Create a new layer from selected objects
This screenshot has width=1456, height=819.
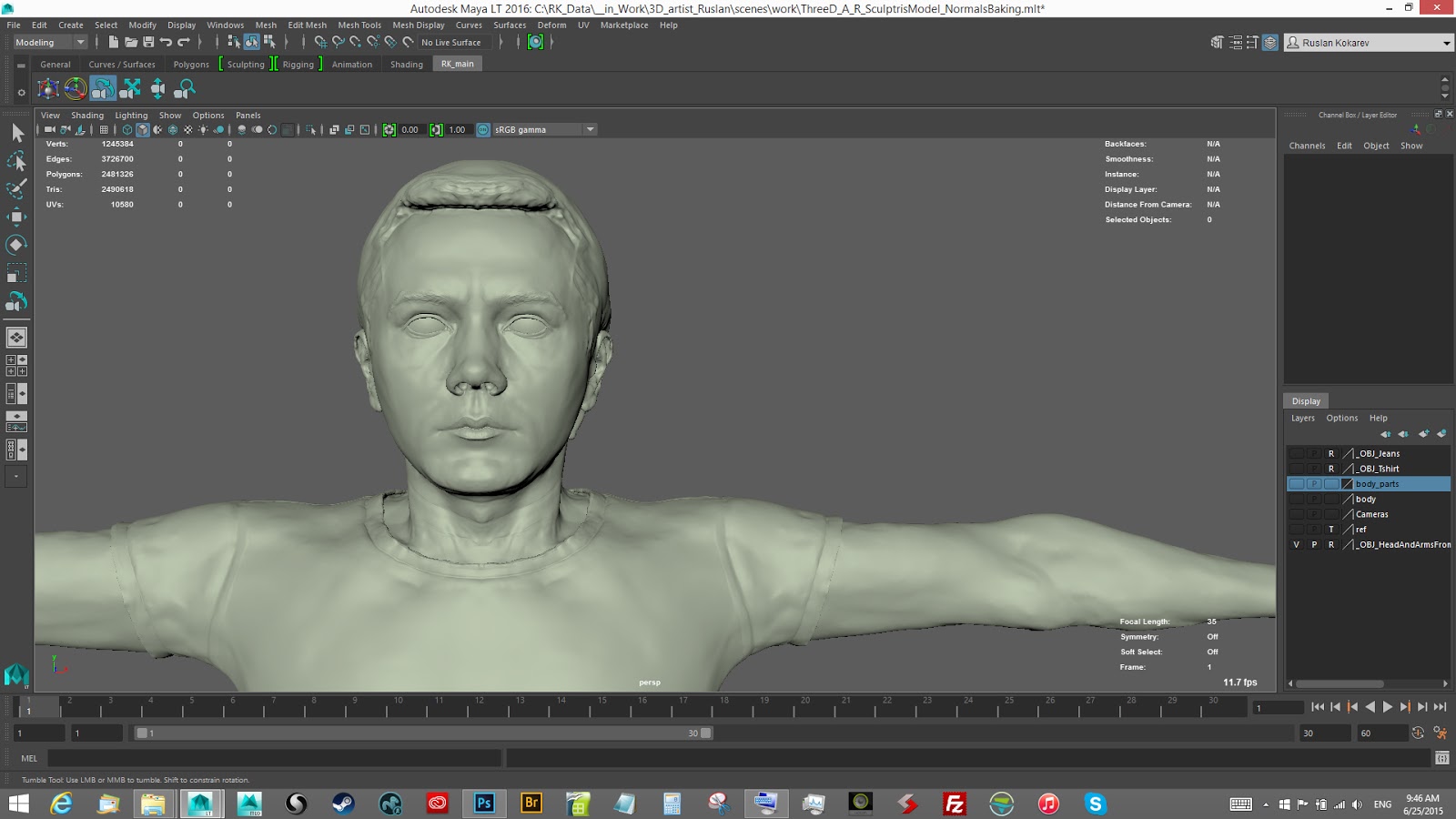pyautogui.click(x=1441, y=434)
